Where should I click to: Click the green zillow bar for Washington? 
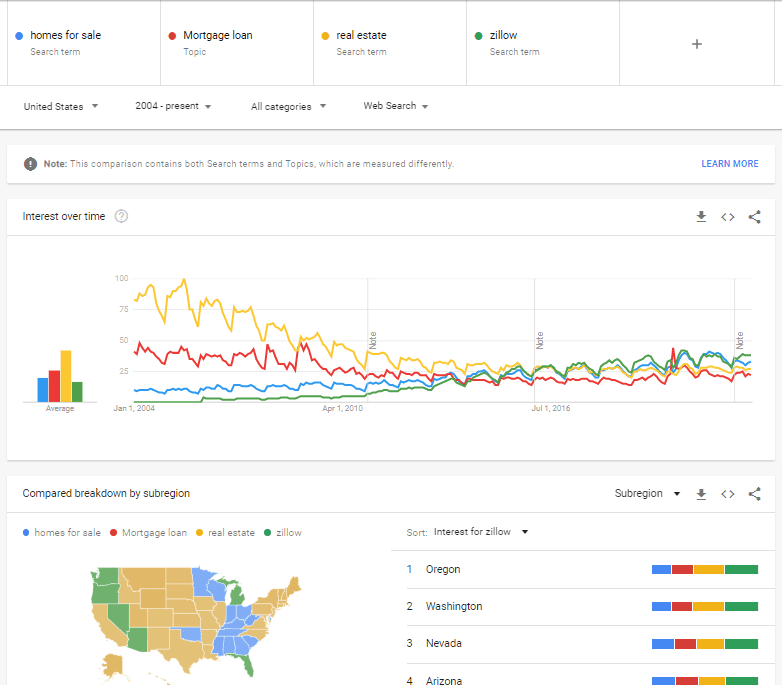pyautogui.click(x=741, y=607)
